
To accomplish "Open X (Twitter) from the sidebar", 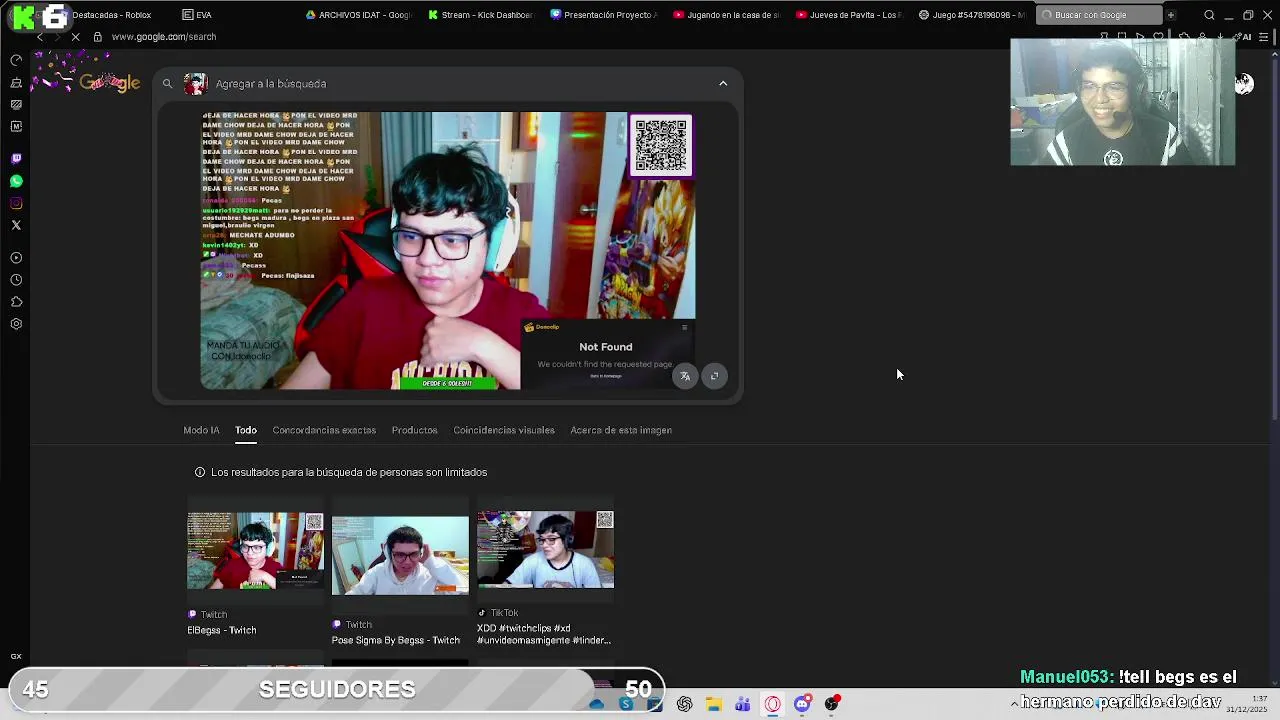I will (16, 226).
